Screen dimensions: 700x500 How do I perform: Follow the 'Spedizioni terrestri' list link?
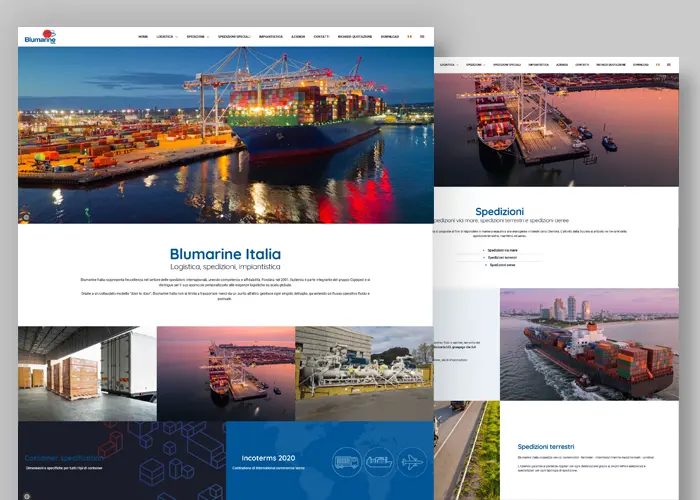click(502, 258)
